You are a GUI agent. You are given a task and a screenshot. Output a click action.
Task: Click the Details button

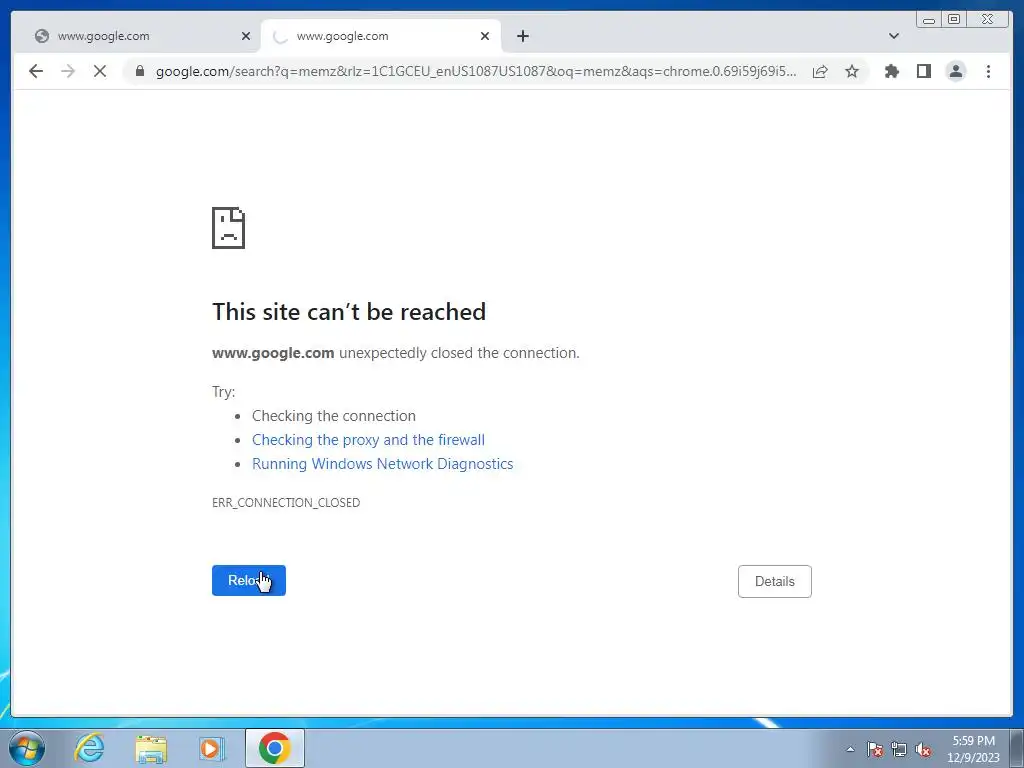pyautogui.click(x=775, y=581)
